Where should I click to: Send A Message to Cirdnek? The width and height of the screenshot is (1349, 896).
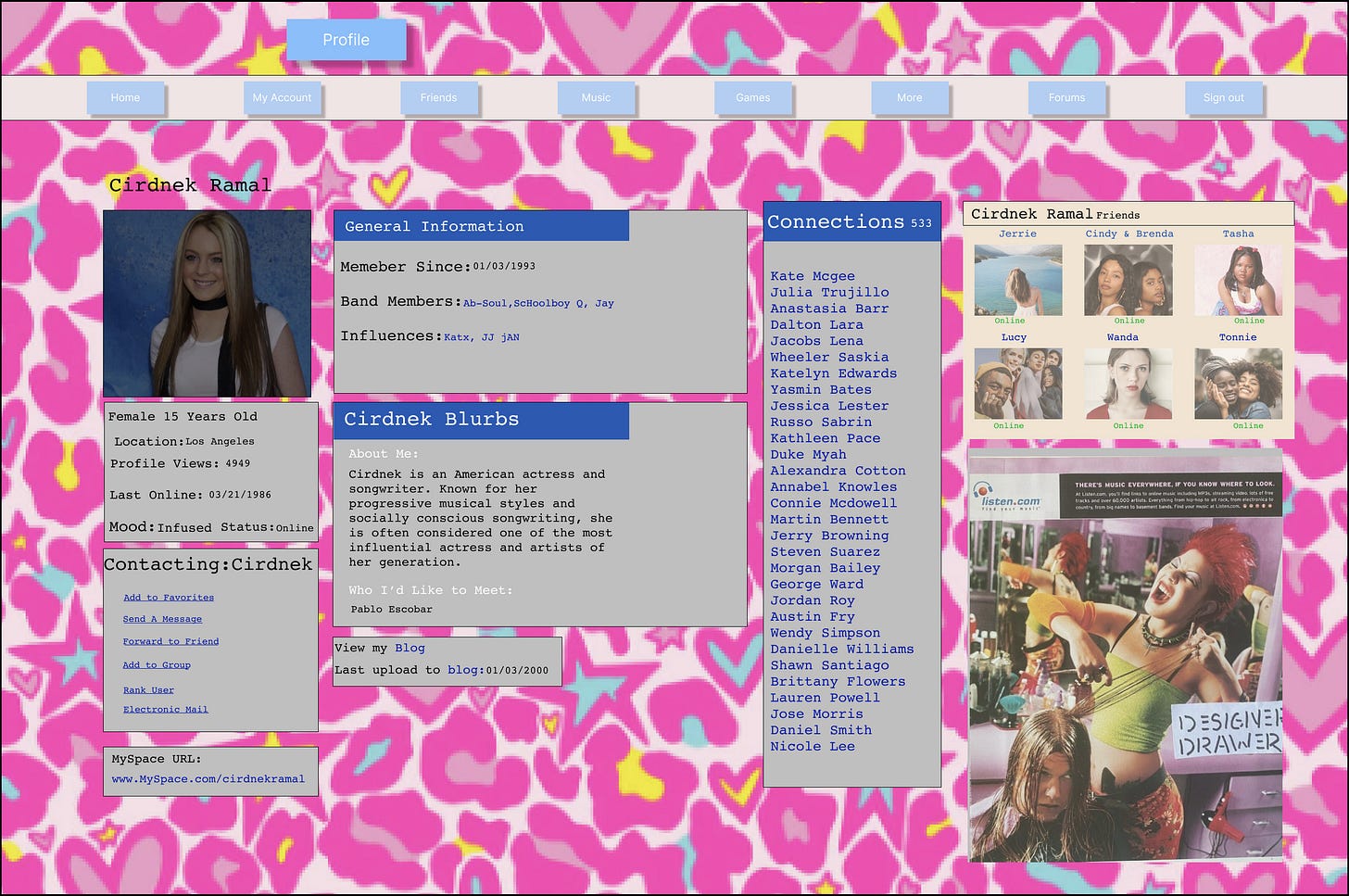(x=161, y=619)
